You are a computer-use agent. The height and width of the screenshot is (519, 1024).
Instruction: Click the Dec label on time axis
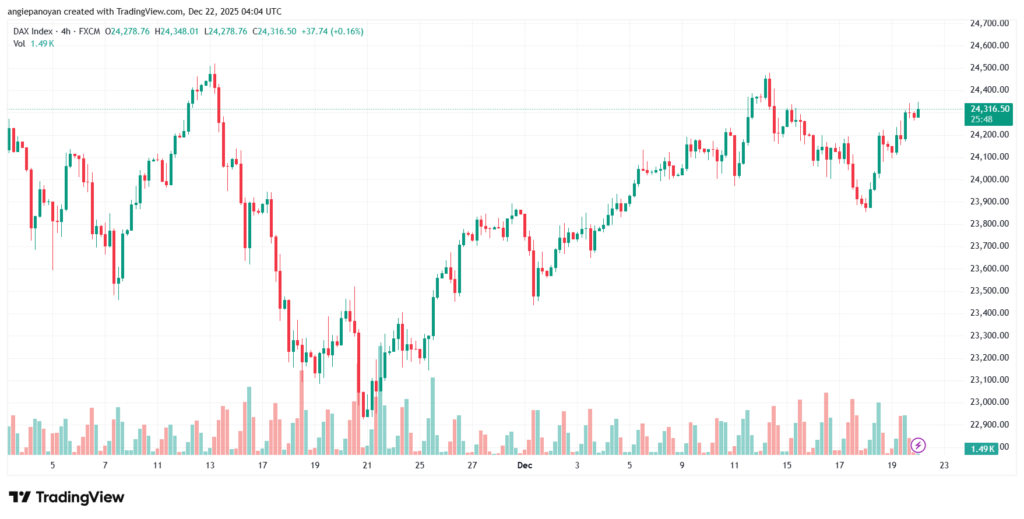(x=523, y=466)
